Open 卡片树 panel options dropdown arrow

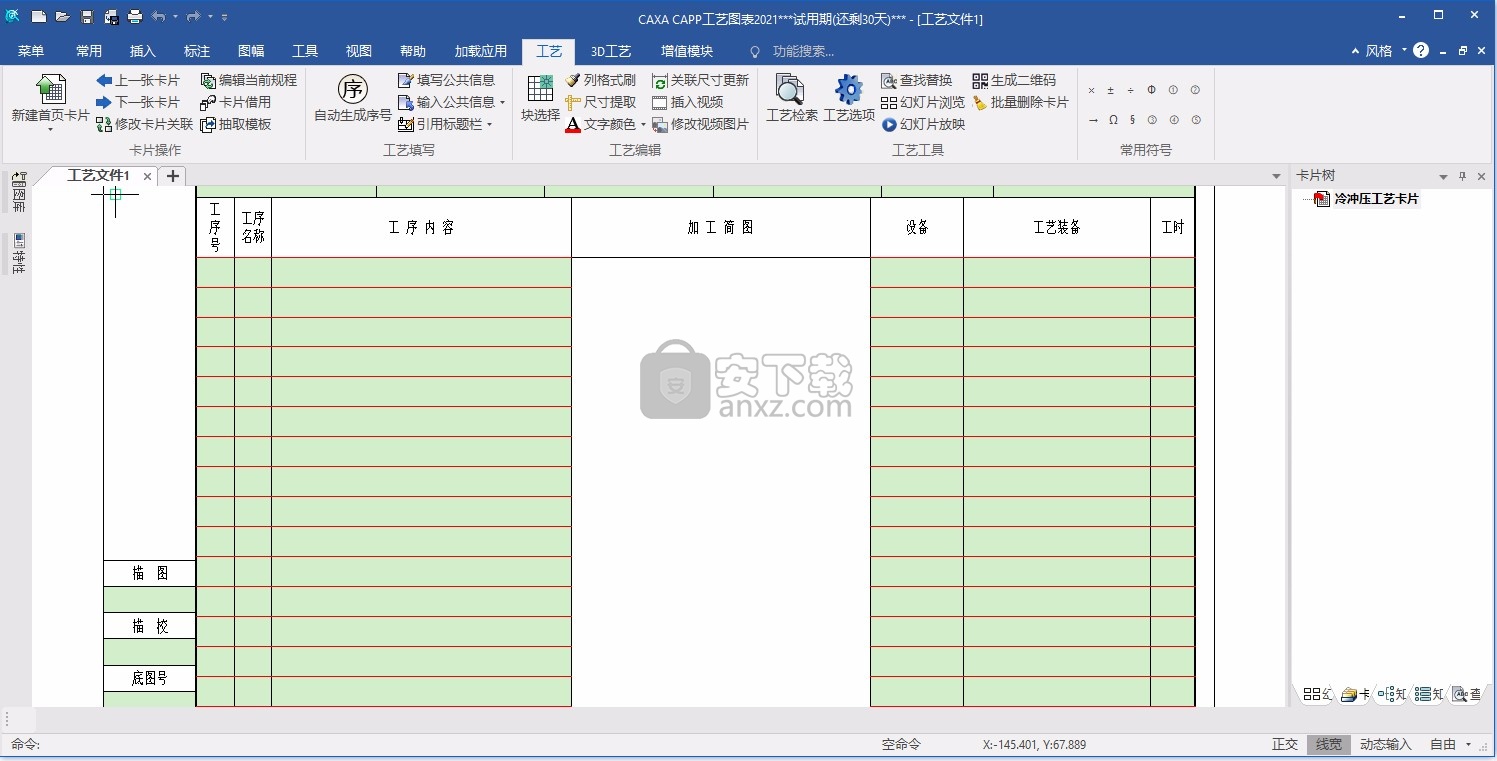1443,177
